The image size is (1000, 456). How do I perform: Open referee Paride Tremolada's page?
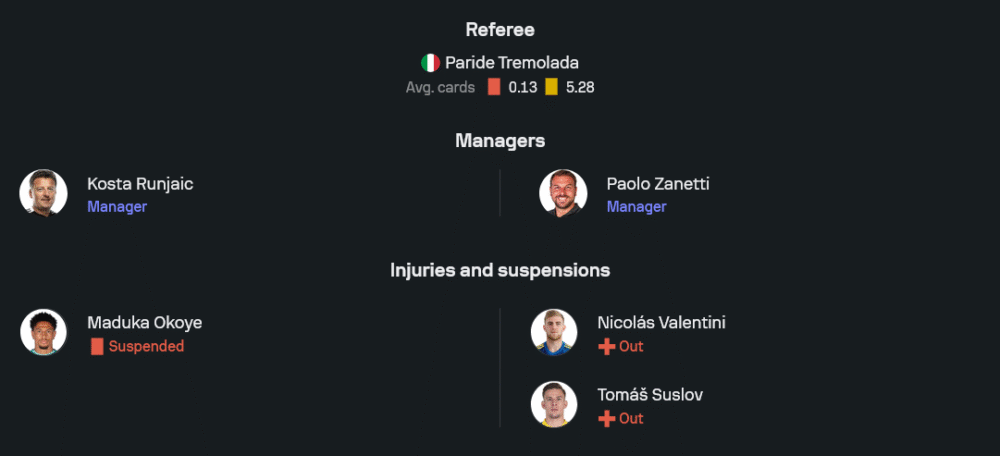pyautogui.click(x=511, y=63)
